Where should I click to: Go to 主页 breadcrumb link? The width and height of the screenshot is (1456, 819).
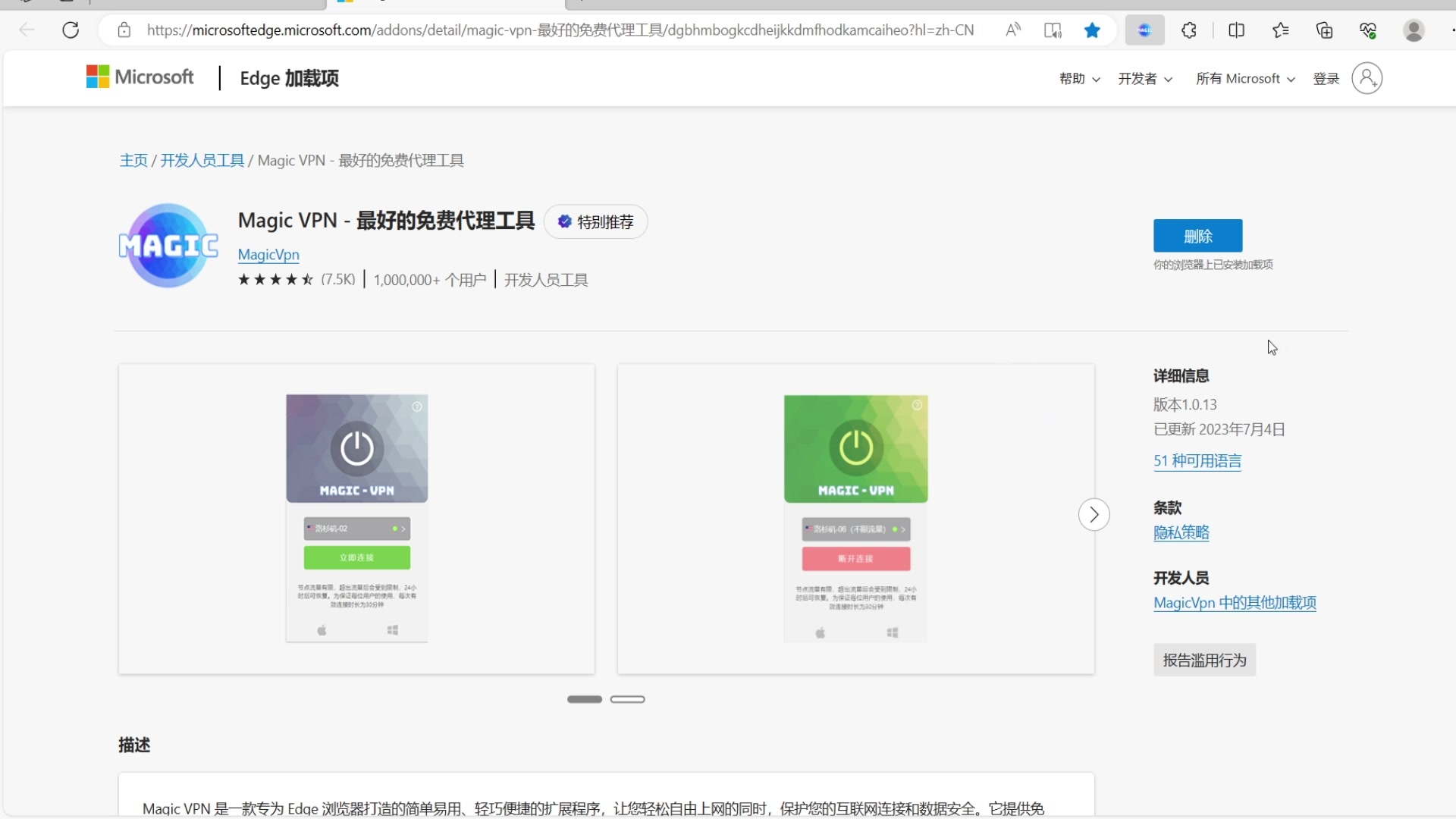133,160
